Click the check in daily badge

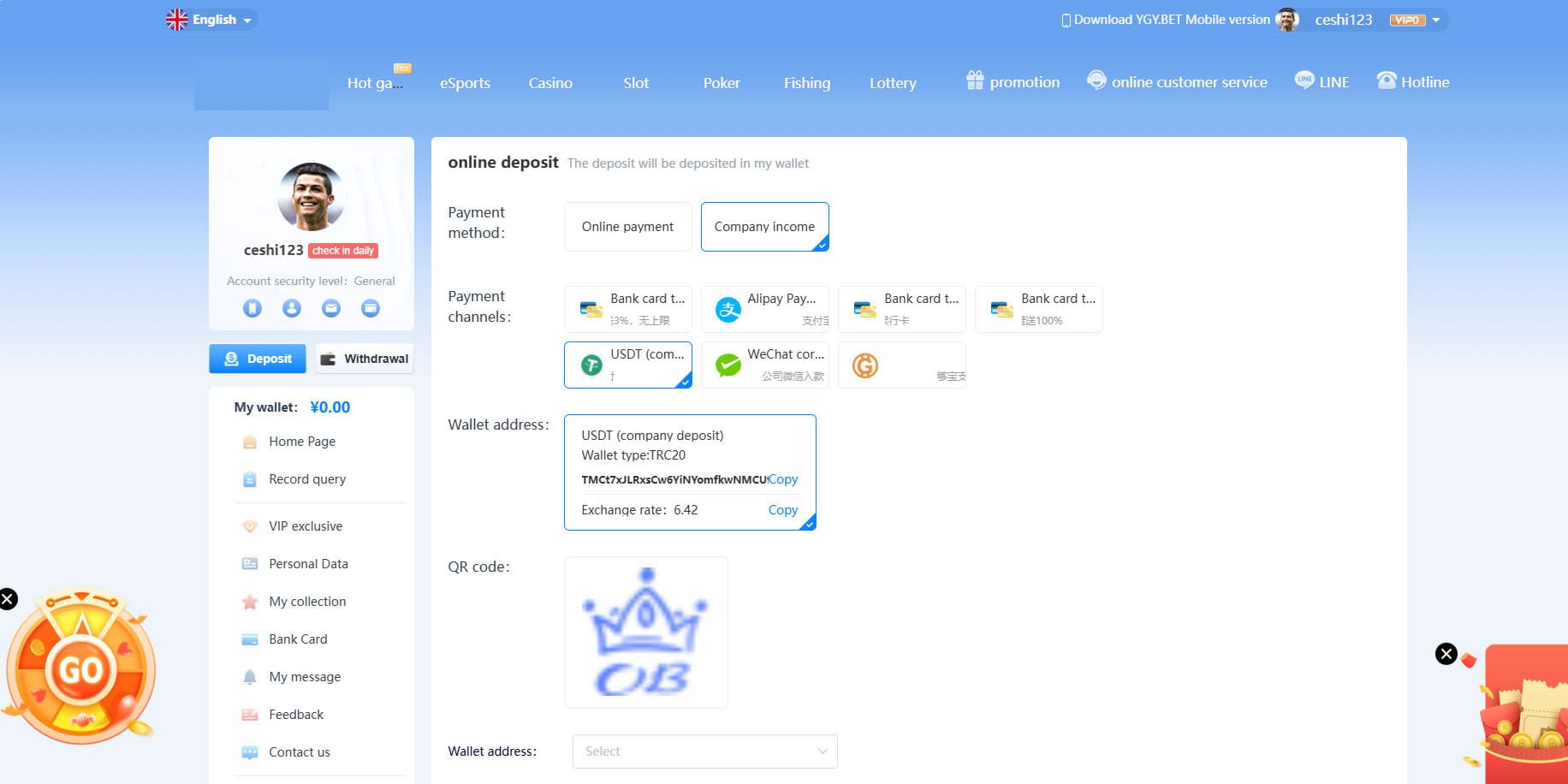pos(343,251)
